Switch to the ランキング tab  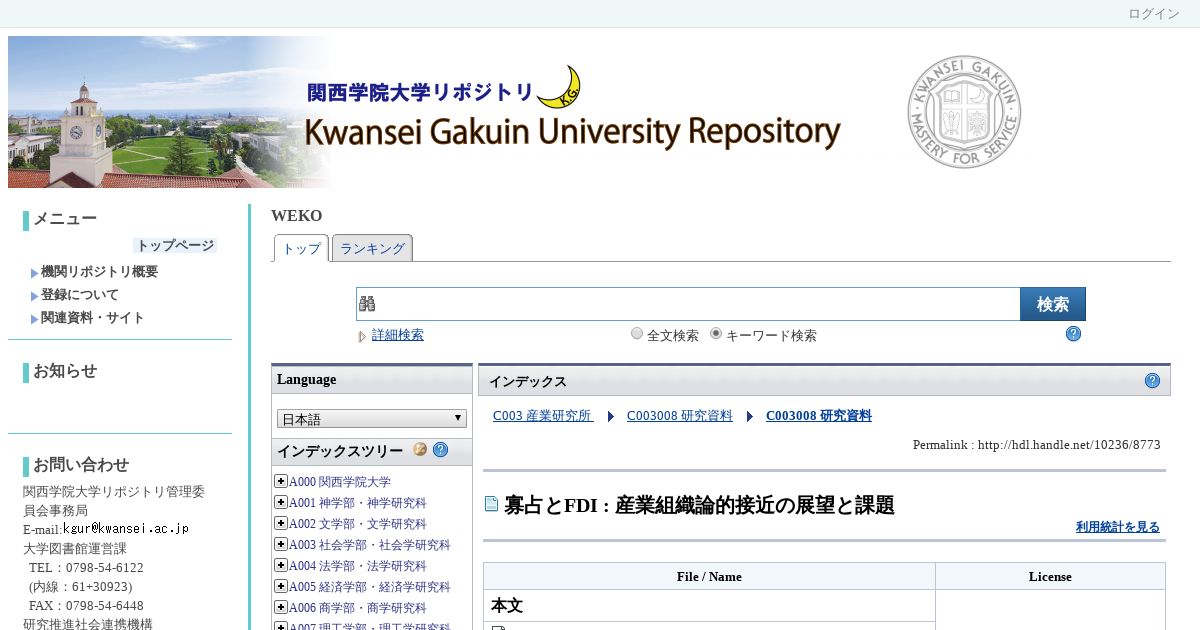(x=372, y=249)
